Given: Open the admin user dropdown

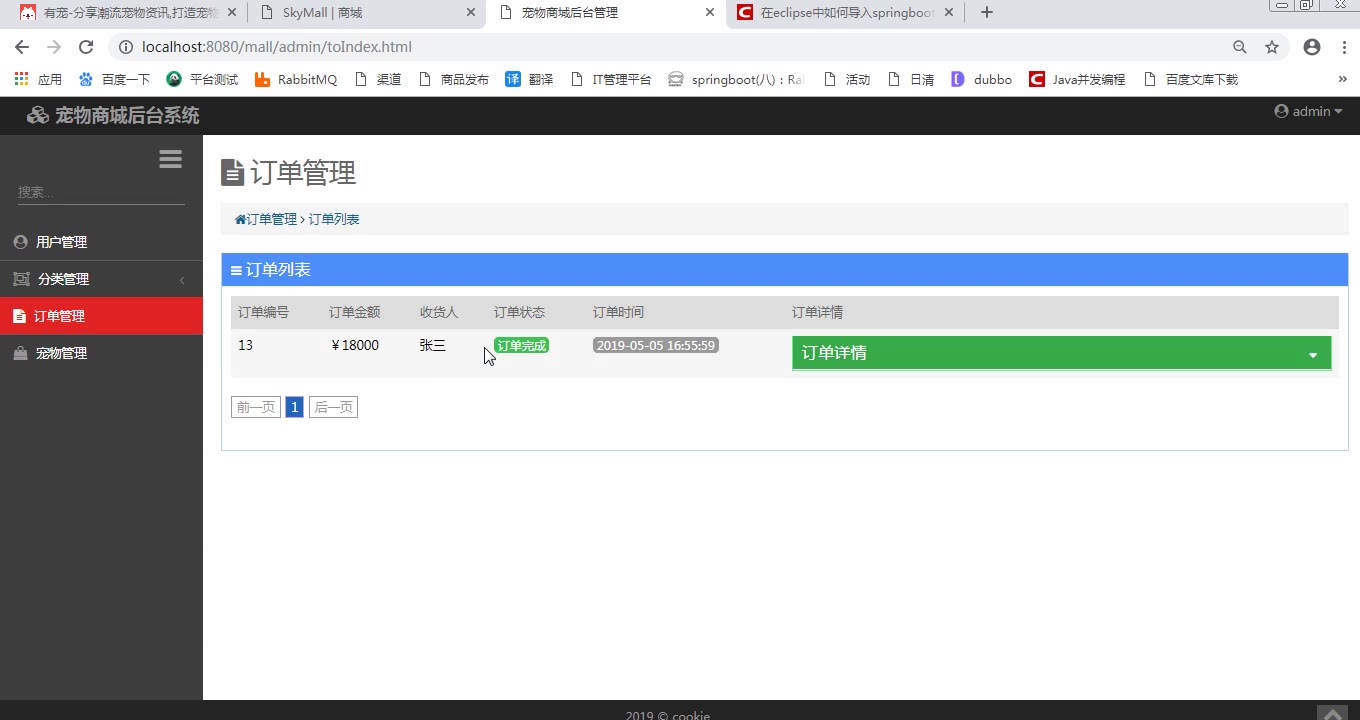Looking at the screenshot, I should (1308, 111).
